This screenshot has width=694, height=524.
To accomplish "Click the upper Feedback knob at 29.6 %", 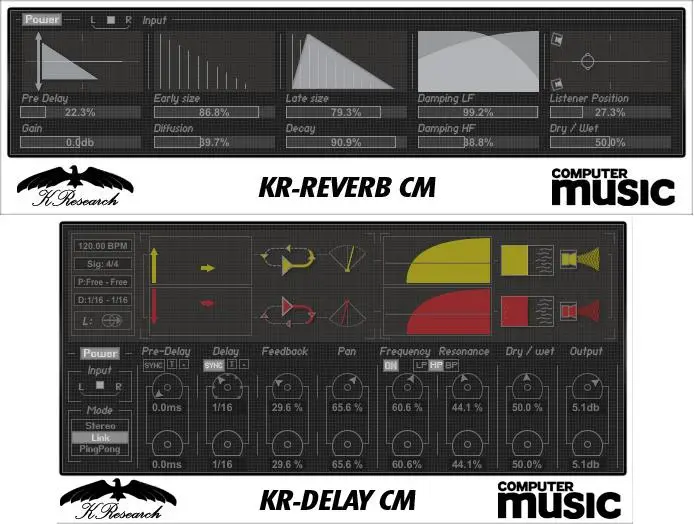I will pos(287,387).
